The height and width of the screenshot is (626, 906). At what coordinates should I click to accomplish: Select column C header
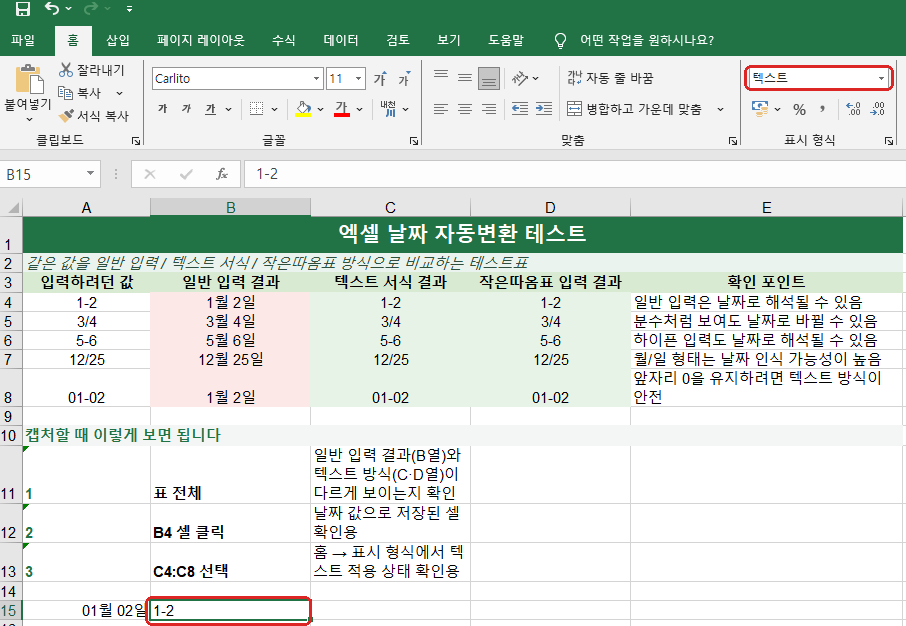point(391,208)
